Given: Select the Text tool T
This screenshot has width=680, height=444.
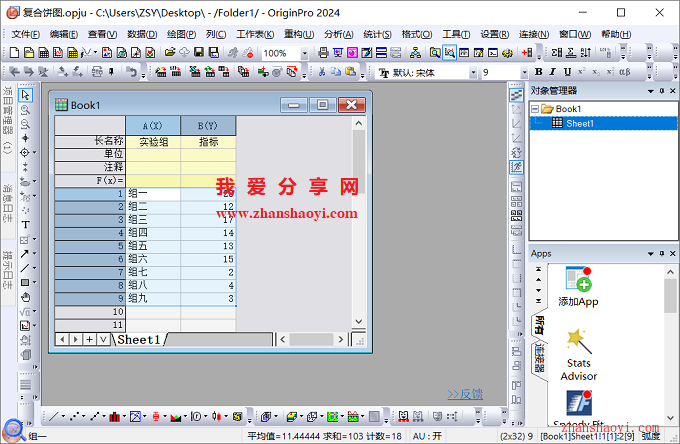Looking at the screenshot, I should [x=25, y=225].
